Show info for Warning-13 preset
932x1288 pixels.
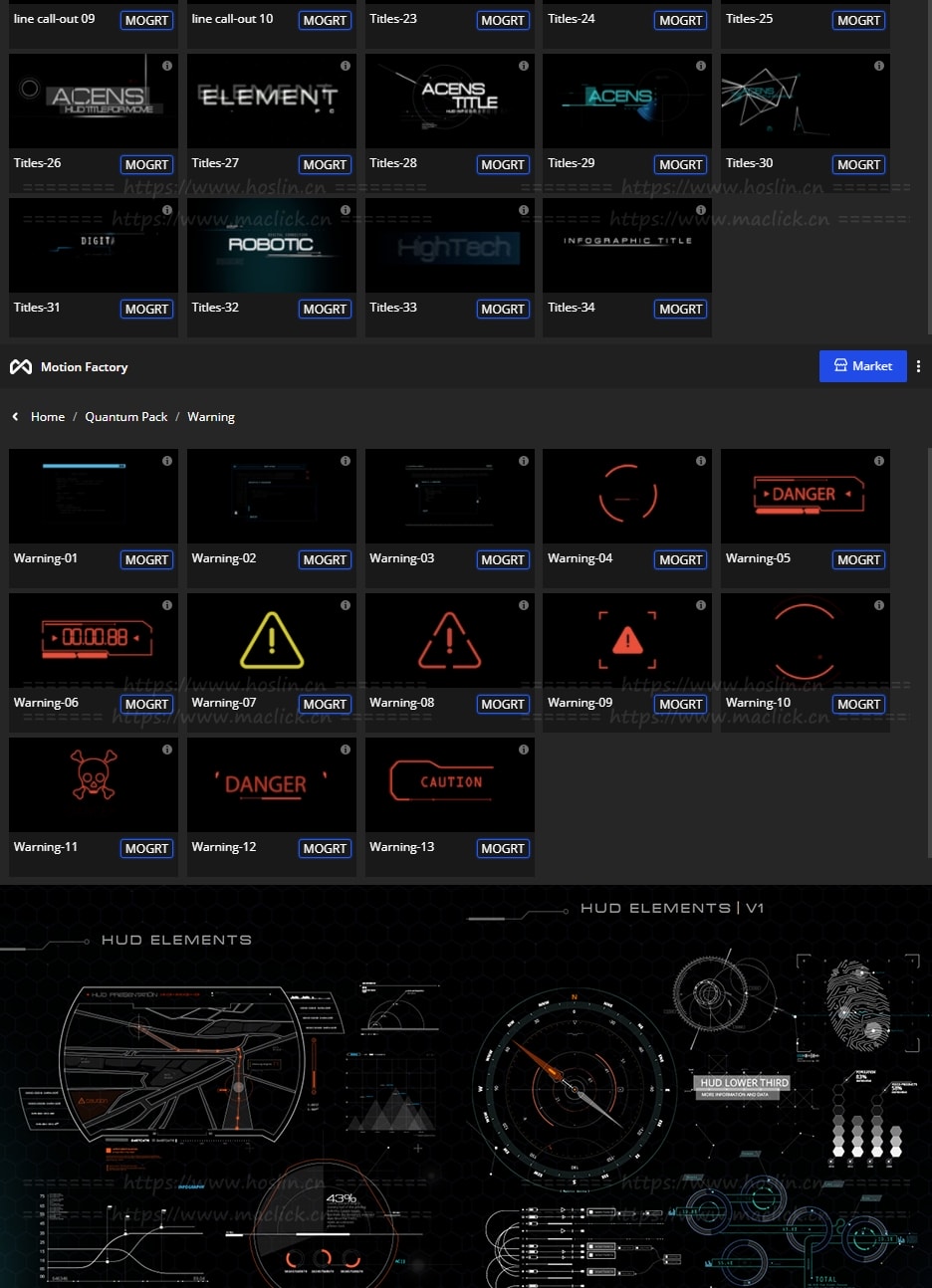[x=524, y=750]
